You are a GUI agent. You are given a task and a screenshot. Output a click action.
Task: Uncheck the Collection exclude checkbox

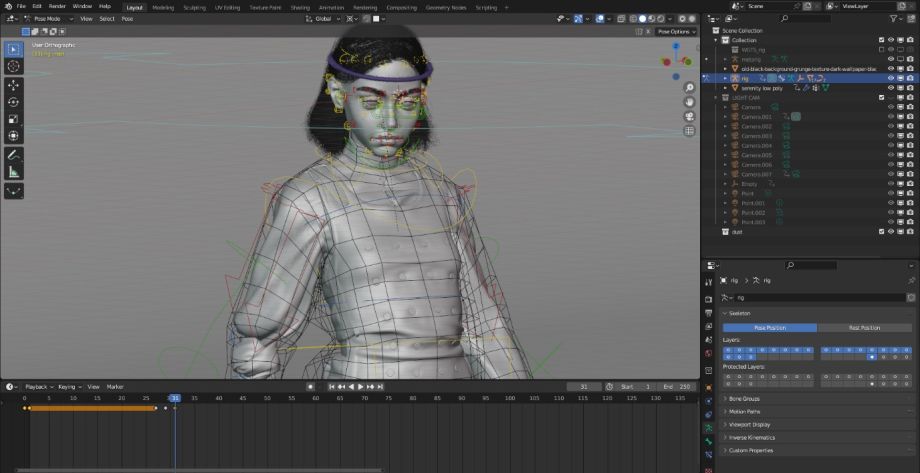[x=881, y=40]
